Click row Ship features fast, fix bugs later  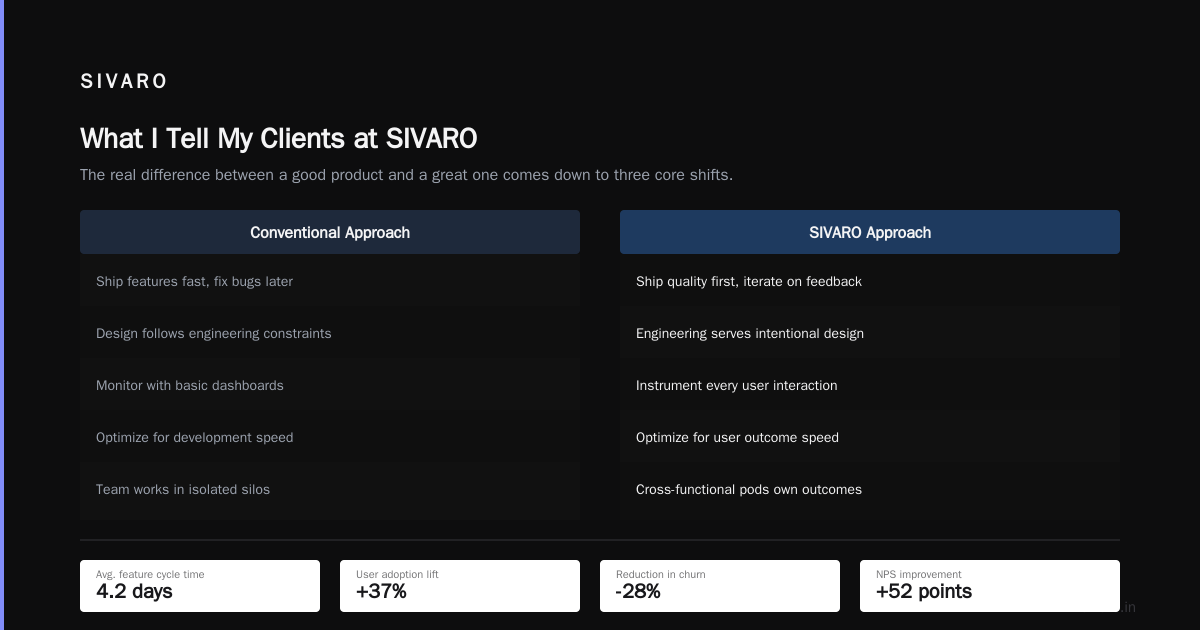[330, 282]
